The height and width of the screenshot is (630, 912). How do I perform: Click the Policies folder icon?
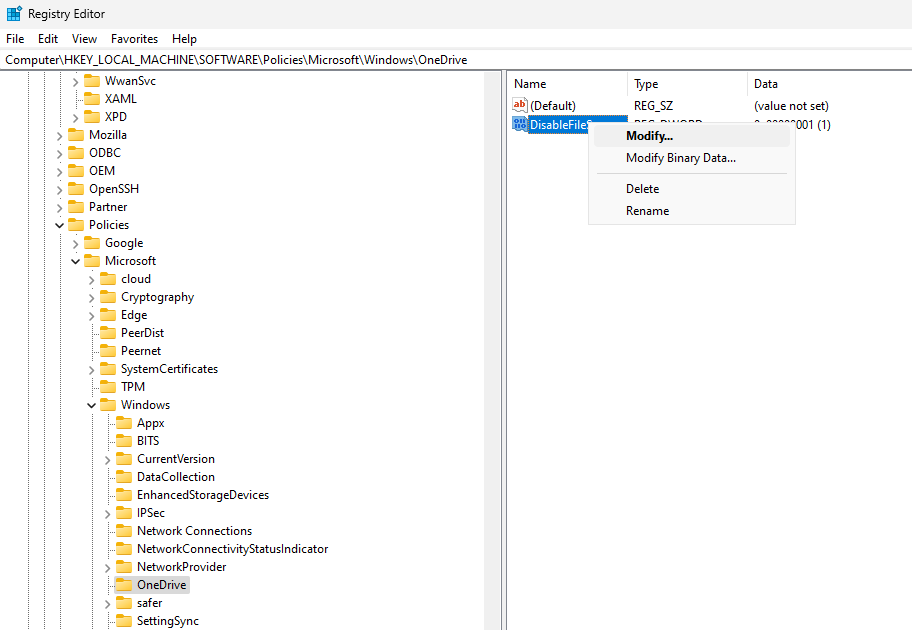pos(76,225)
